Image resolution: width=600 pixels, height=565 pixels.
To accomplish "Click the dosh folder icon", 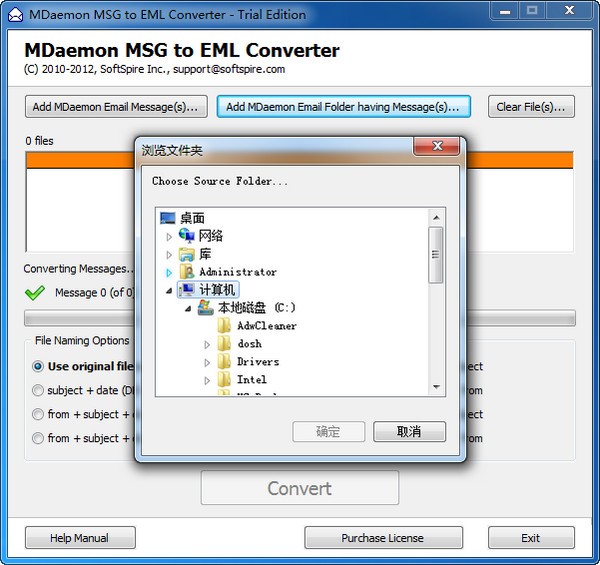I will (x=224, y=344).
